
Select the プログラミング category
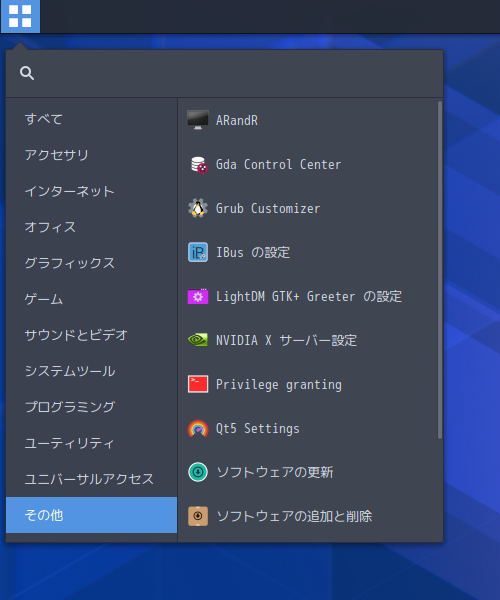coord(91,407)
